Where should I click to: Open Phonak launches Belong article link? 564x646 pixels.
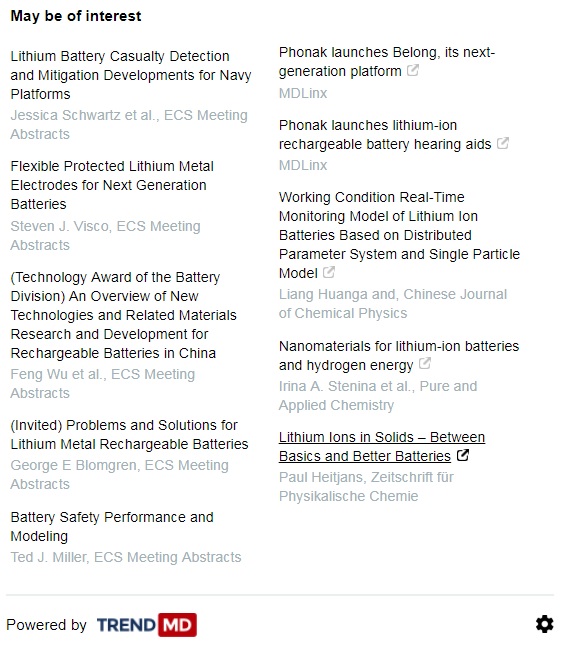pyautogui.click(x=386, y=62)
